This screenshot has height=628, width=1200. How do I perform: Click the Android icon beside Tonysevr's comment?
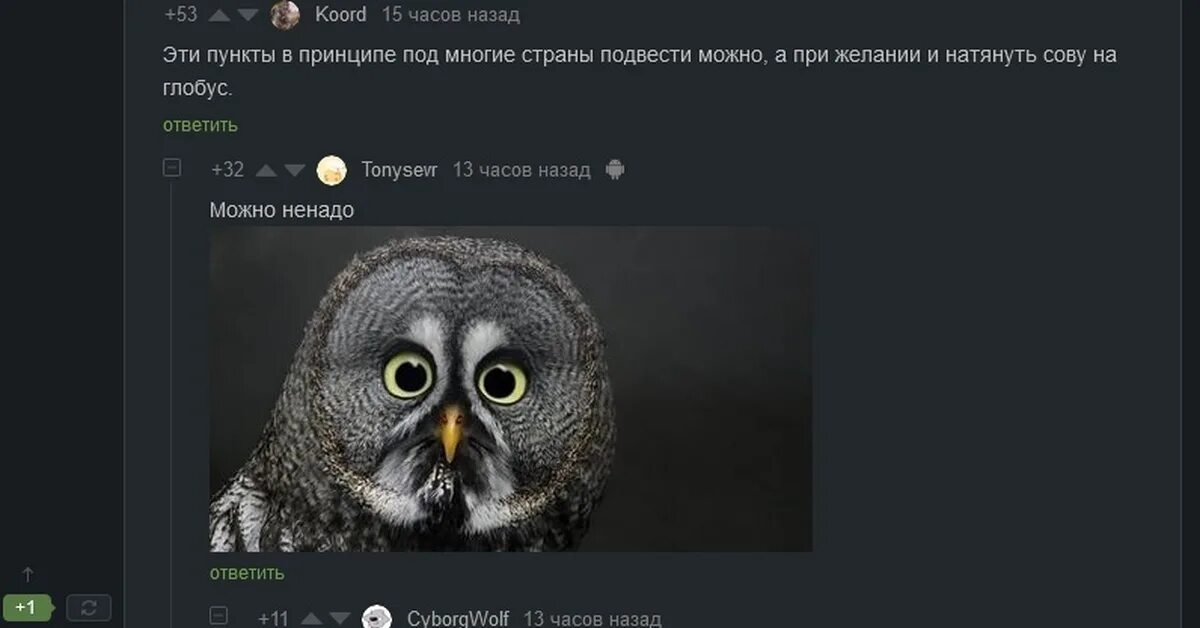615,170
